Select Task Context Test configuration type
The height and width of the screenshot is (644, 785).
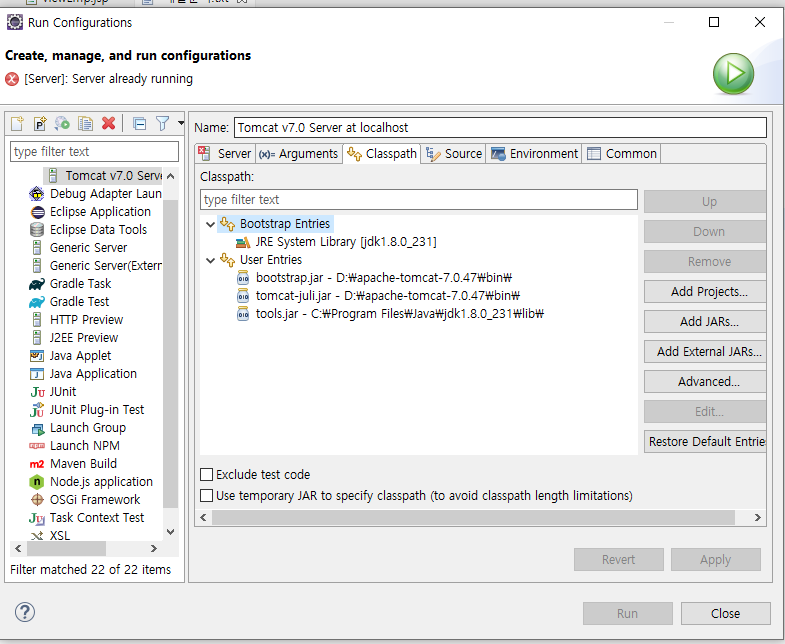click(87, 518)
